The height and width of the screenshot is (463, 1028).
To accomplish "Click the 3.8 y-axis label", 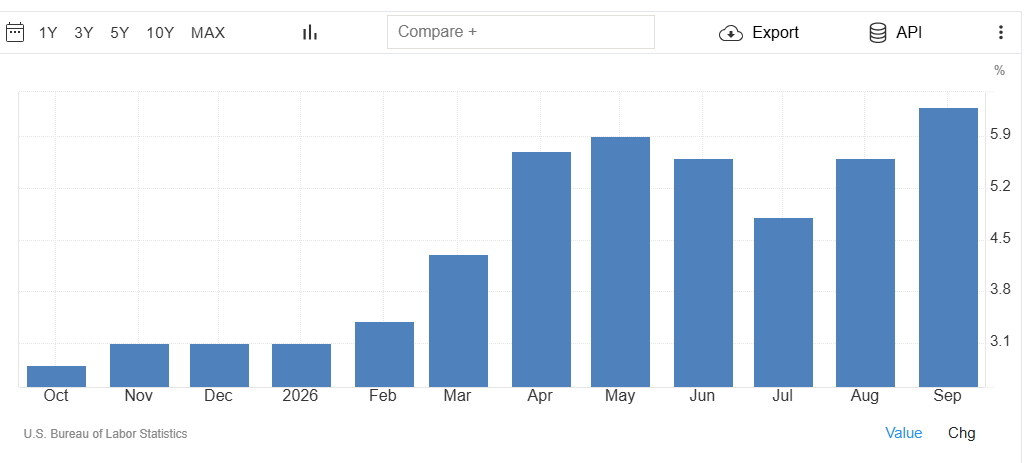I will pyautogui.click(x=1000, y=289).
